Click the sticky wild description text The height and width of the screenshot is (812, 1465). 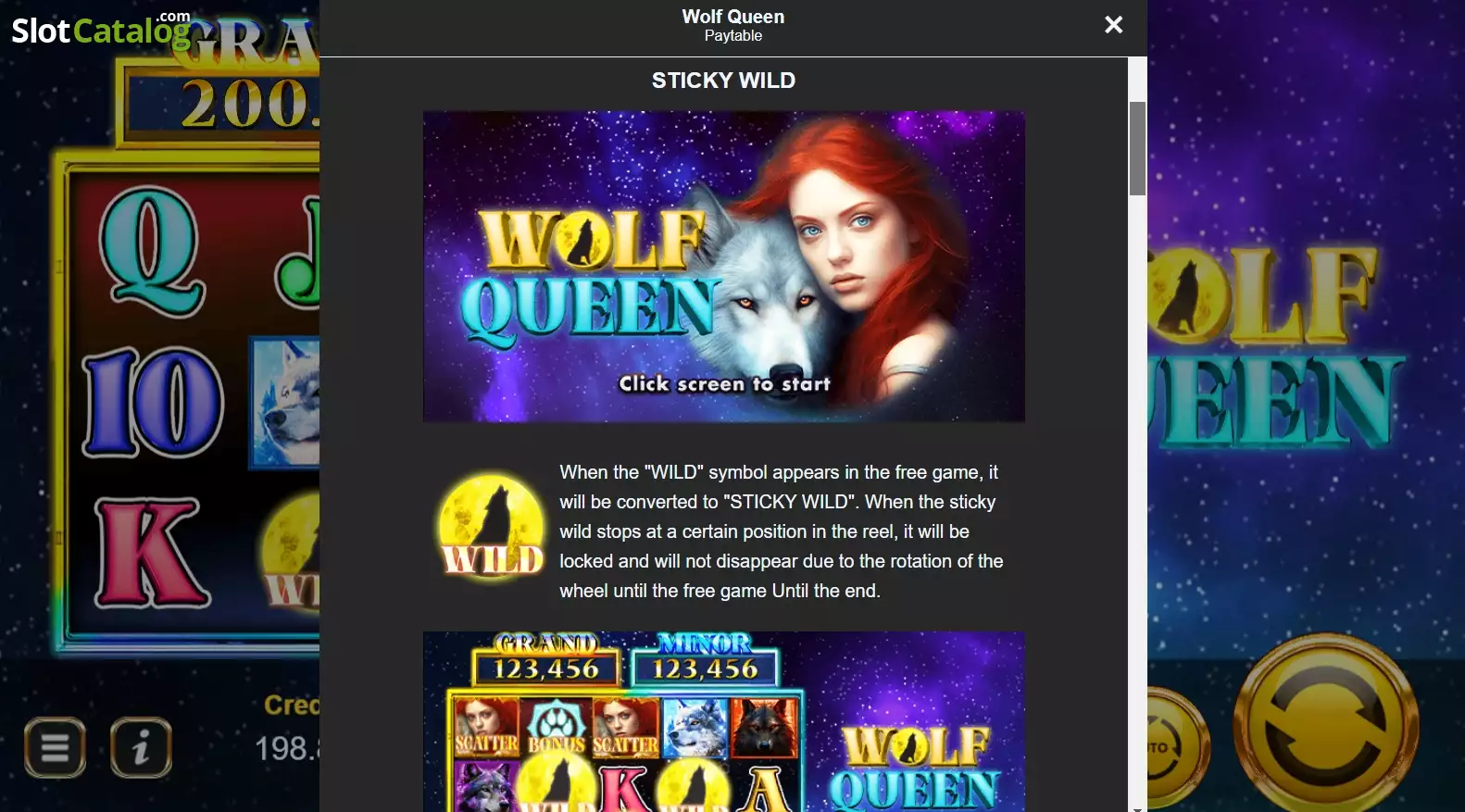(781, 531)
